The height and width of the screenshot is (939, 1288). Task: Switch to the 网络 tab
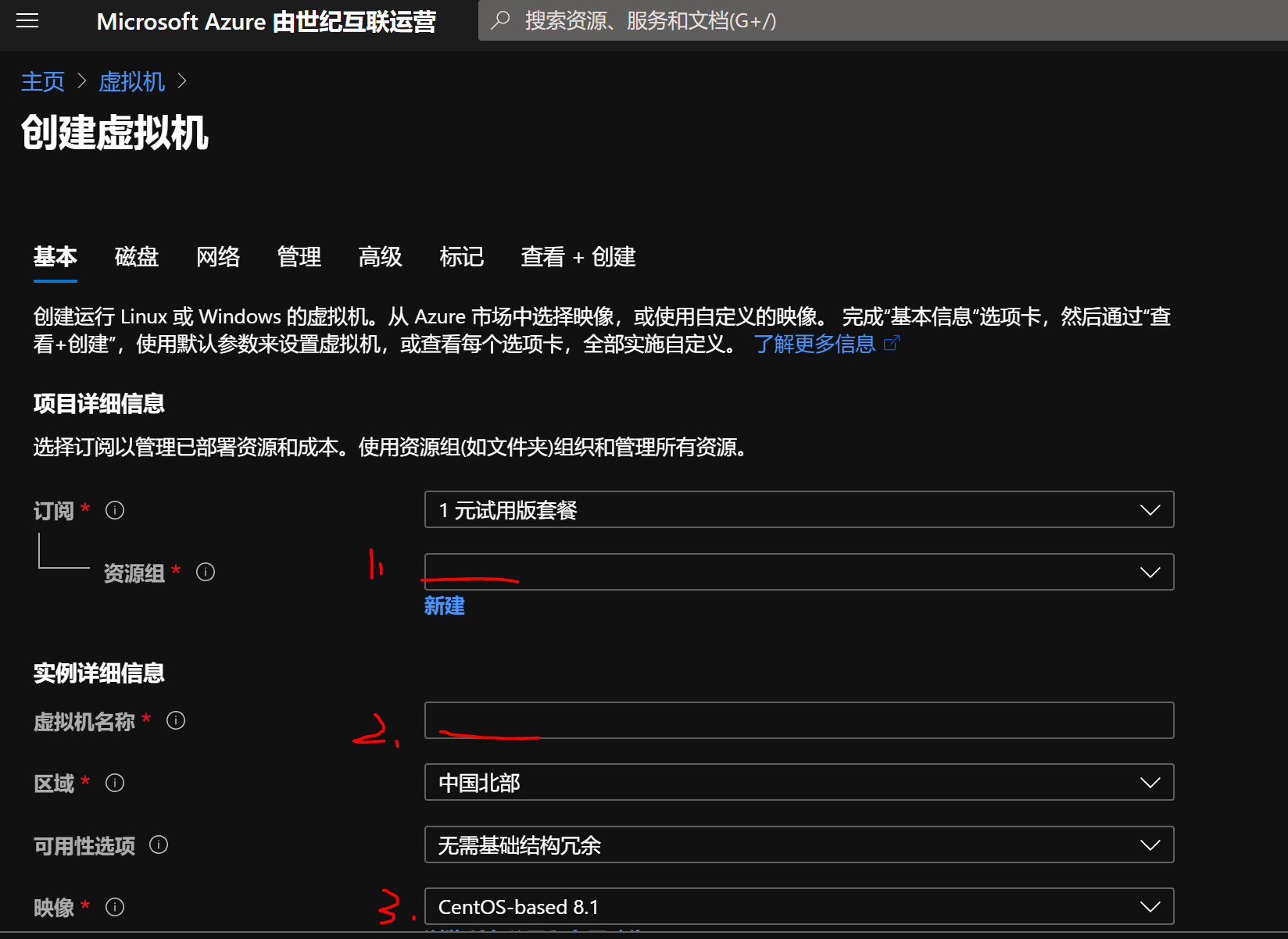pos(218,256)
